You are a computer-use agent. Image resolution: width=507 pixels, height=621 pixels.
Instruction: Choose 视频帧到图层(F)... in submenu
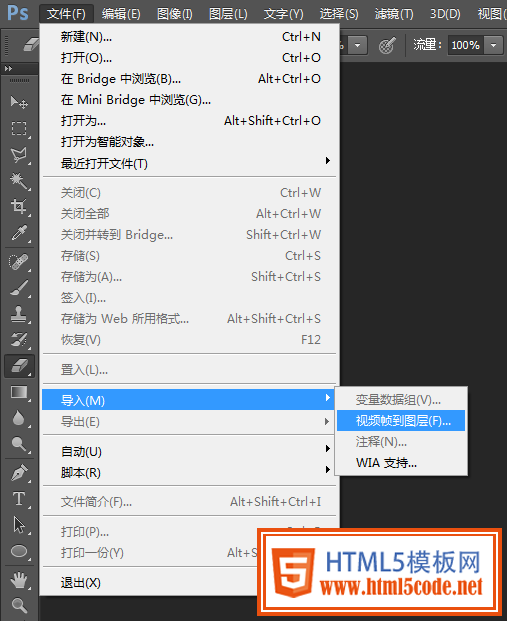(x=401, y=421)
